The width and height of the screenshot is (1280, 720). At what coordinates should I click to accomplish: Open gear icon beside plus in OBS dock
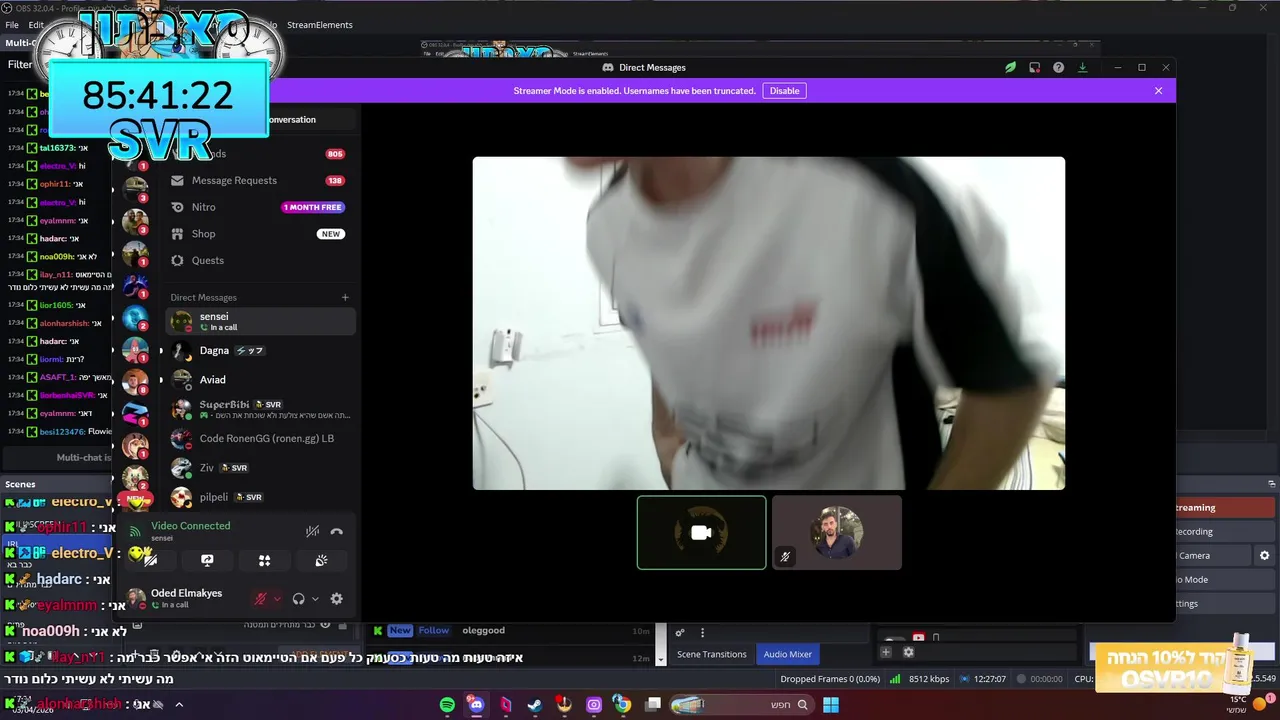coord(908,652)
